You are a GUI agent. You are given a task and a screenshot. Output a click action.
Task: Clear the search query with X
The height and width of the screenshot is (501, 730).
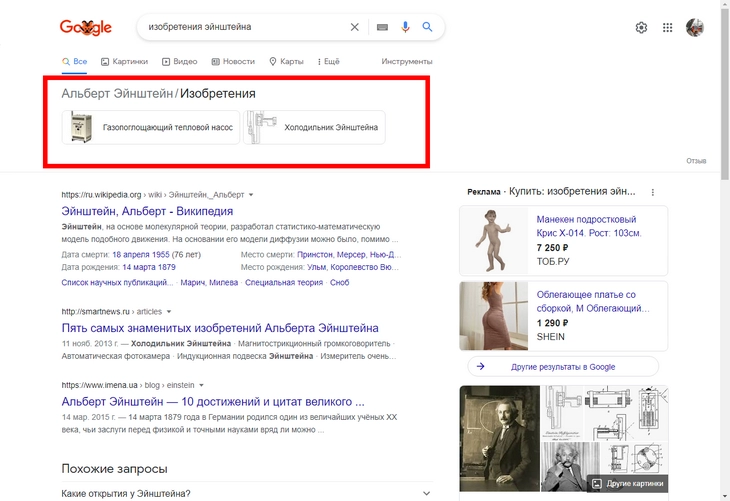click(x=354, y=27)
